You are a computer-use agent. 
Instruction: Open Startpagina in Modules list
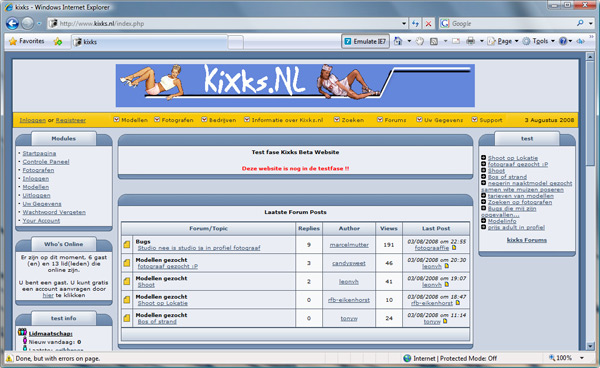[x=39, y=153]
